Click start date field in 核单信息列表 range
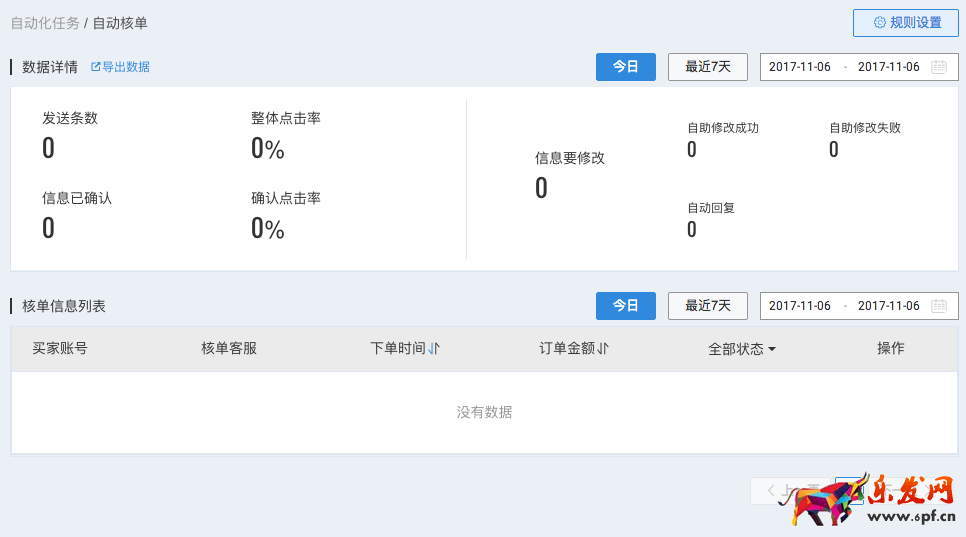Image resolution: width=966 pixels, height=537 pixels. tap(800, 306)
